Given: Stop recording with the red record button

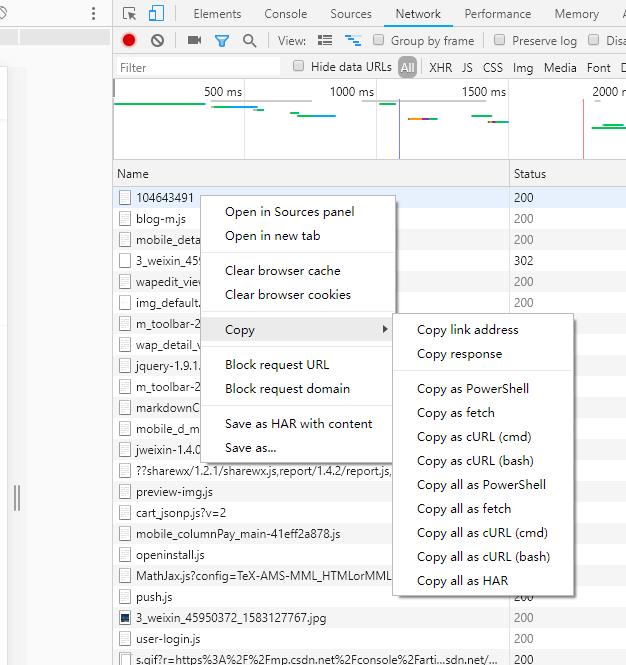Looking at the screenshot, I should 129,40.
